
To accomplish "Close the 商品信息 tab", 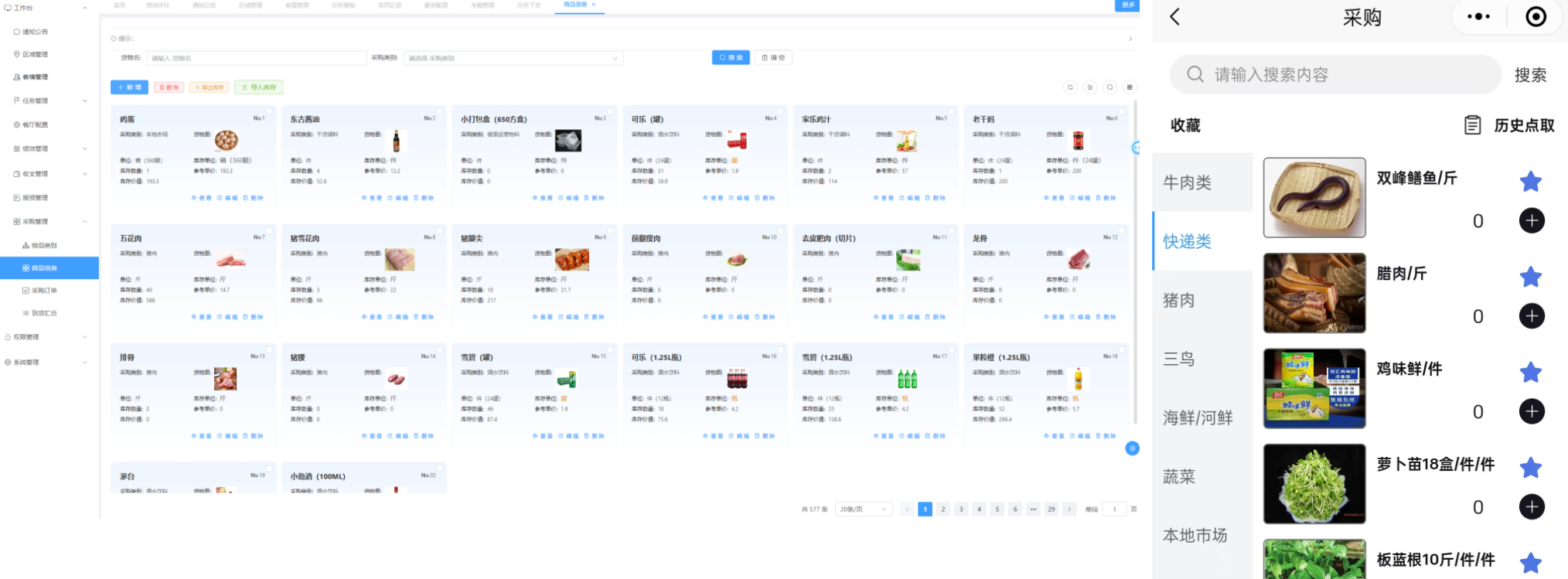I will [x=594, y=5].
